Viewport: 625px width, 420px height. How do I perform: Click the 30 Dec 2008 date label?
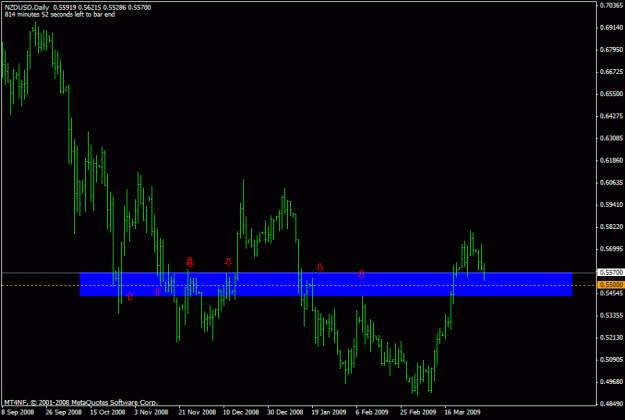pyautogui.click(x=285, y=412)
